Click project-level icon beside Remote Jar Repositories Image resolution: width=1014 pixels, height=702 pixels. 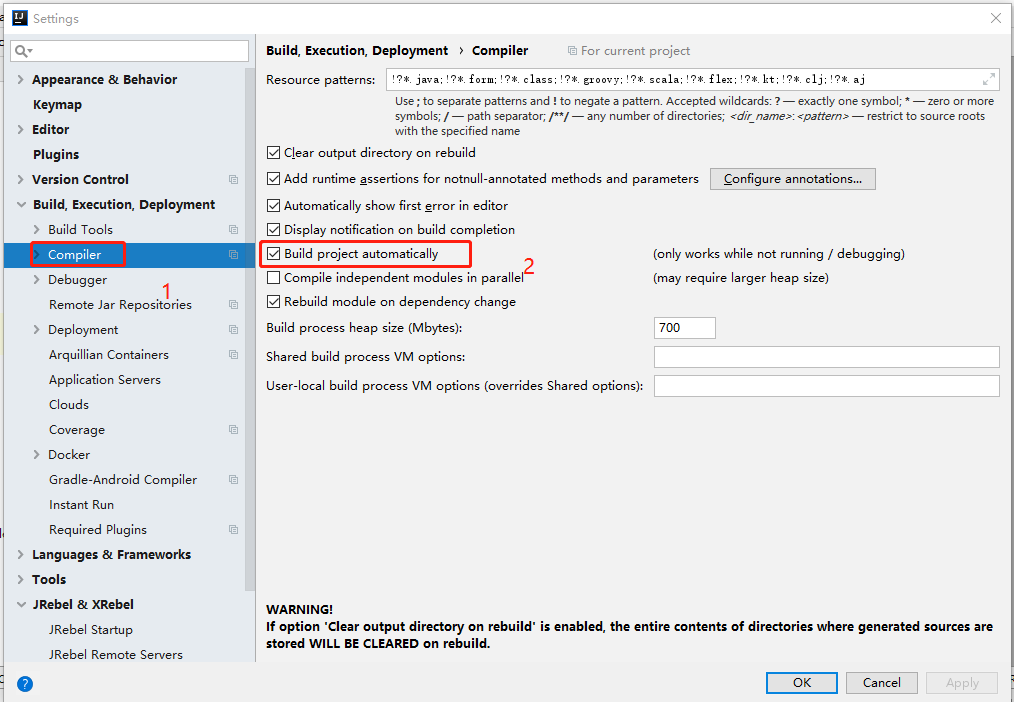point(233,304)
